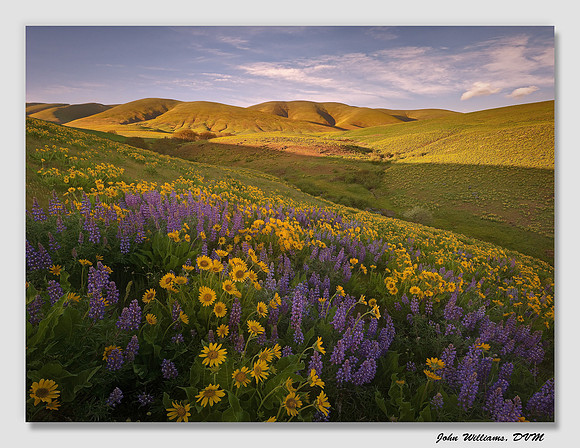The width and height of the screenshot is (580, 448).
Task: Click the large yellow flower in bottom-left corner
Action: tap(44, 392)
